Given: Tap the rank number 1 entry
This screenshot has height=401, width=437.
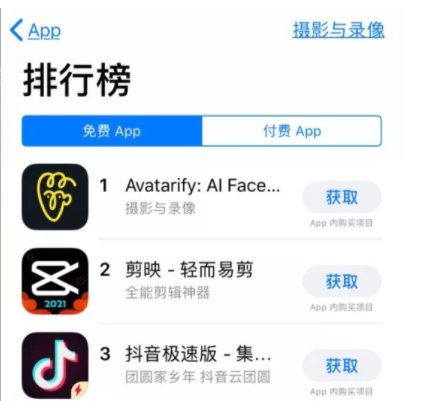Looking at the screenshot, I should [x=104, y=185].
